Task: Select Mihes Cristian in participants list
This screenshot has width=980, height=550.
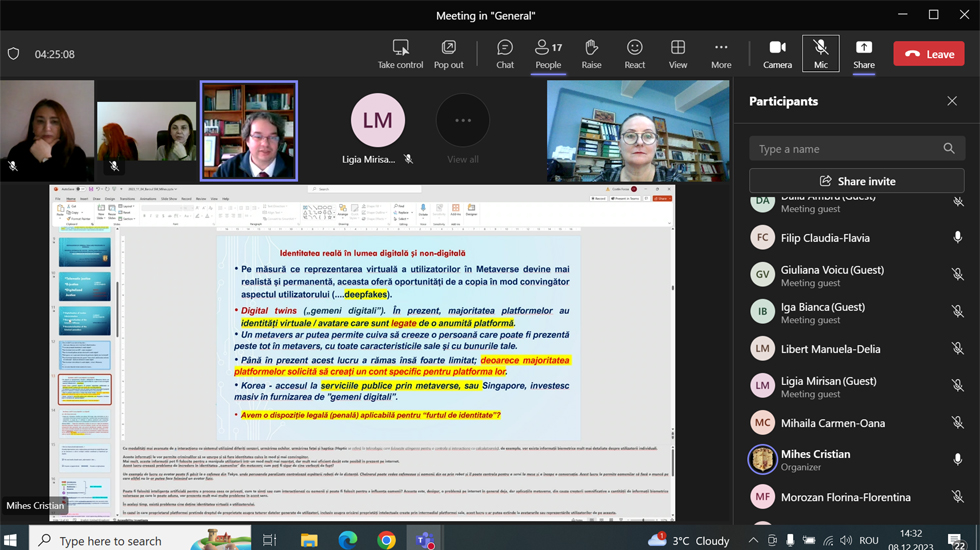Action: click(815, 459)
